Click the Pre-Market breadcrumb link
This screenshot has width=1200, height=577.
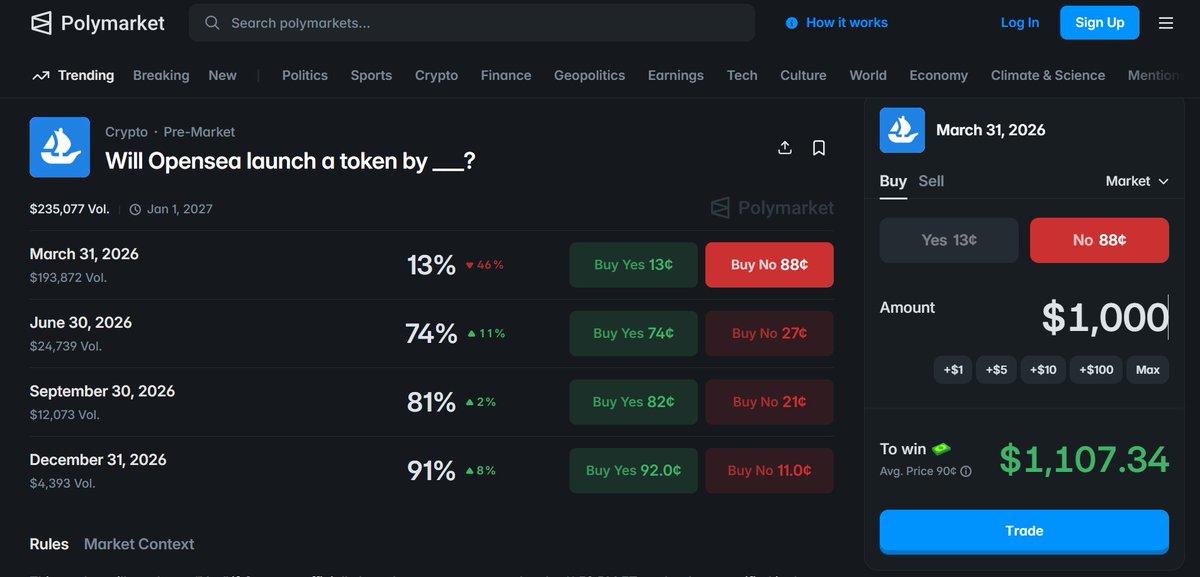pos(200,132)
